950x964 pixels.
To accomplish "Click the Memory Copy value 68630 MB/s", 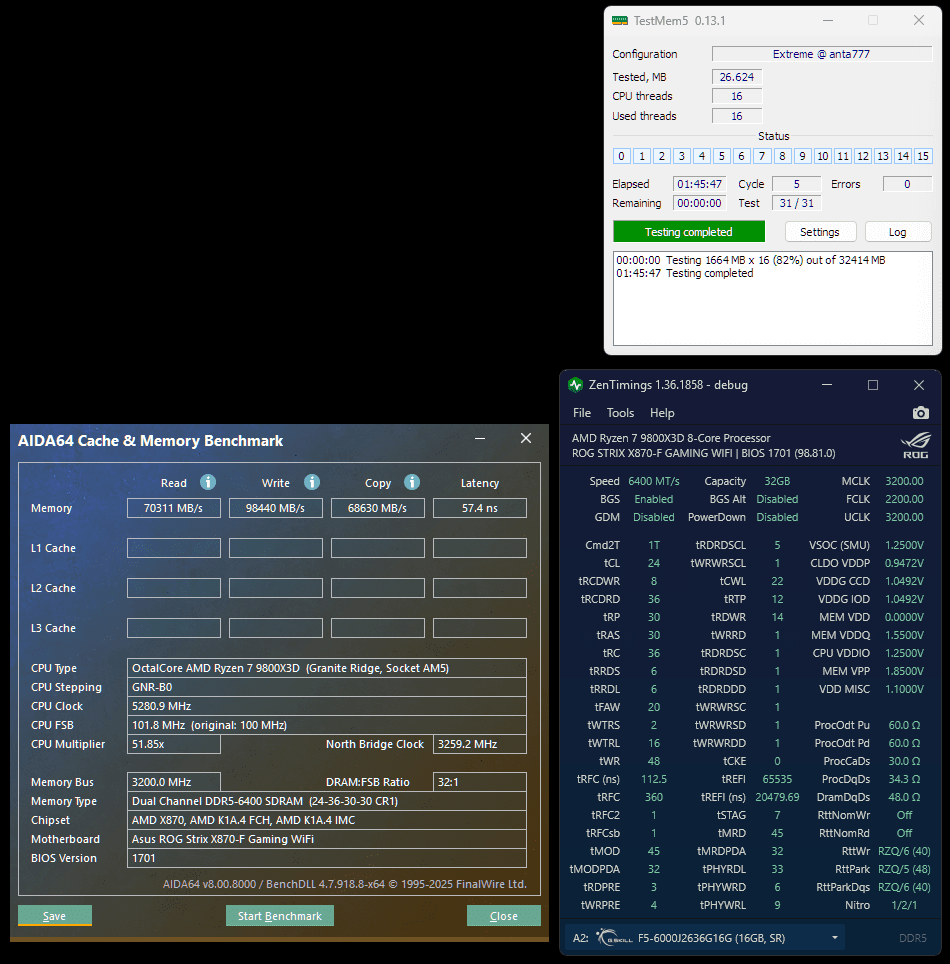I will point(378,508).
